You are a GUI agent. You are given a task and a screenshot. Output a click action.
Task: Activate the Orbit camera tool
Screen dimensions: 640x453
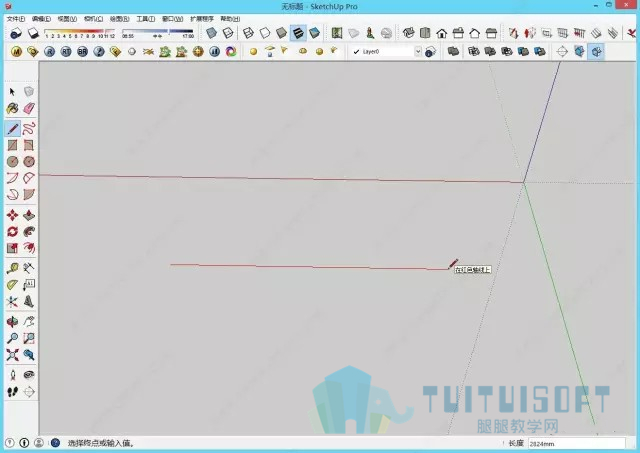(13, 322)
